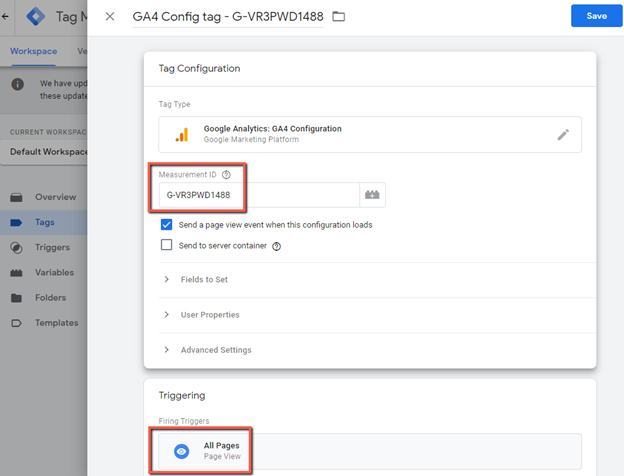Click the Triggering section heading
This screenshot has width=624, height=476.
point(182,396)
